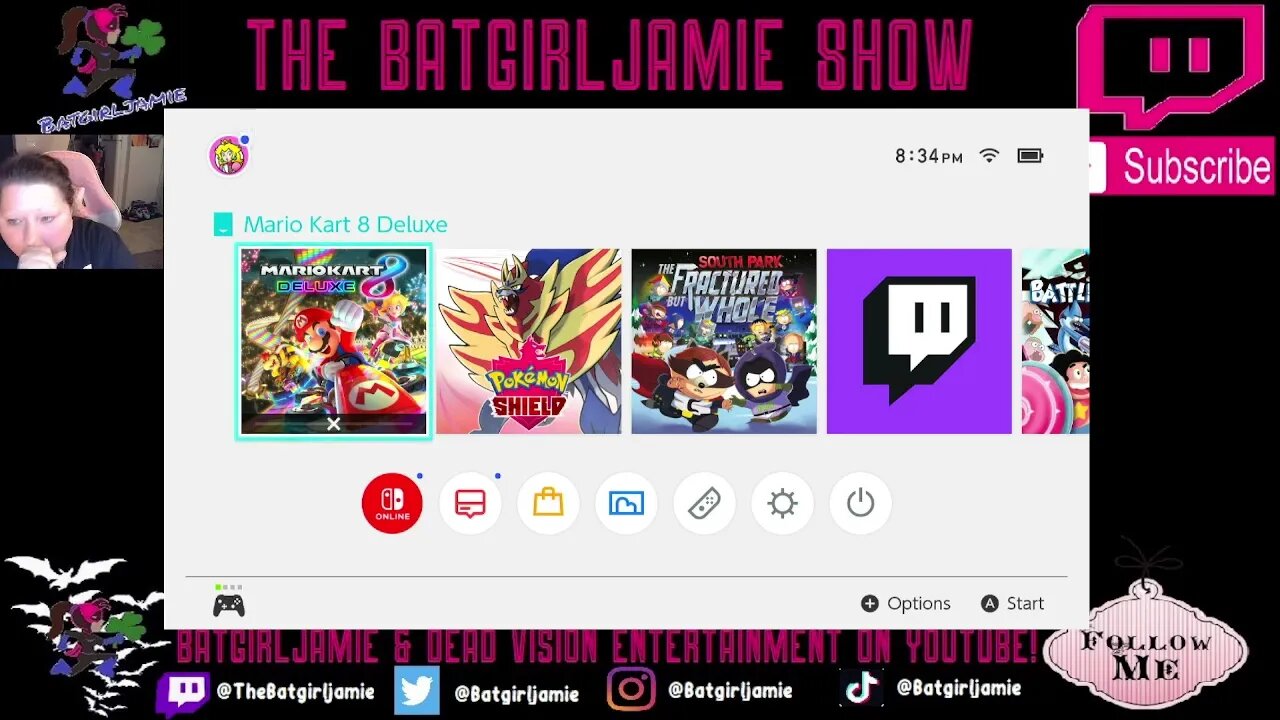Click the Options plus button
Viewport: 1280px width, 720px height.
[906, 603]
